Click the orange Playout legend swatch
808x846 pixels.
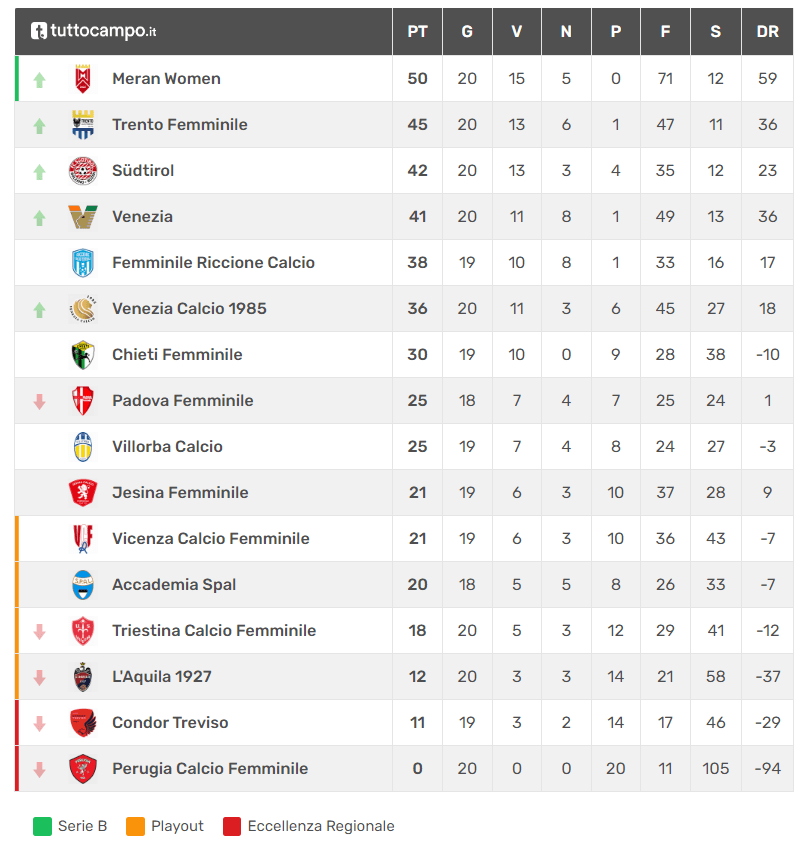(x=135, y=826)
